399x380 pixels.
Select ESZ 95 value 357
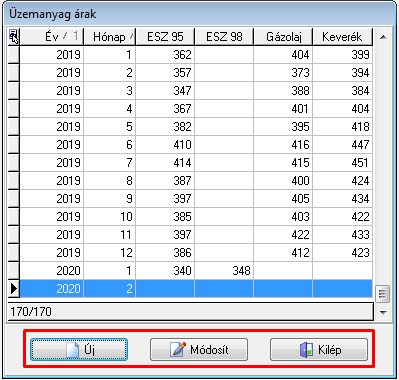point(165,73)
